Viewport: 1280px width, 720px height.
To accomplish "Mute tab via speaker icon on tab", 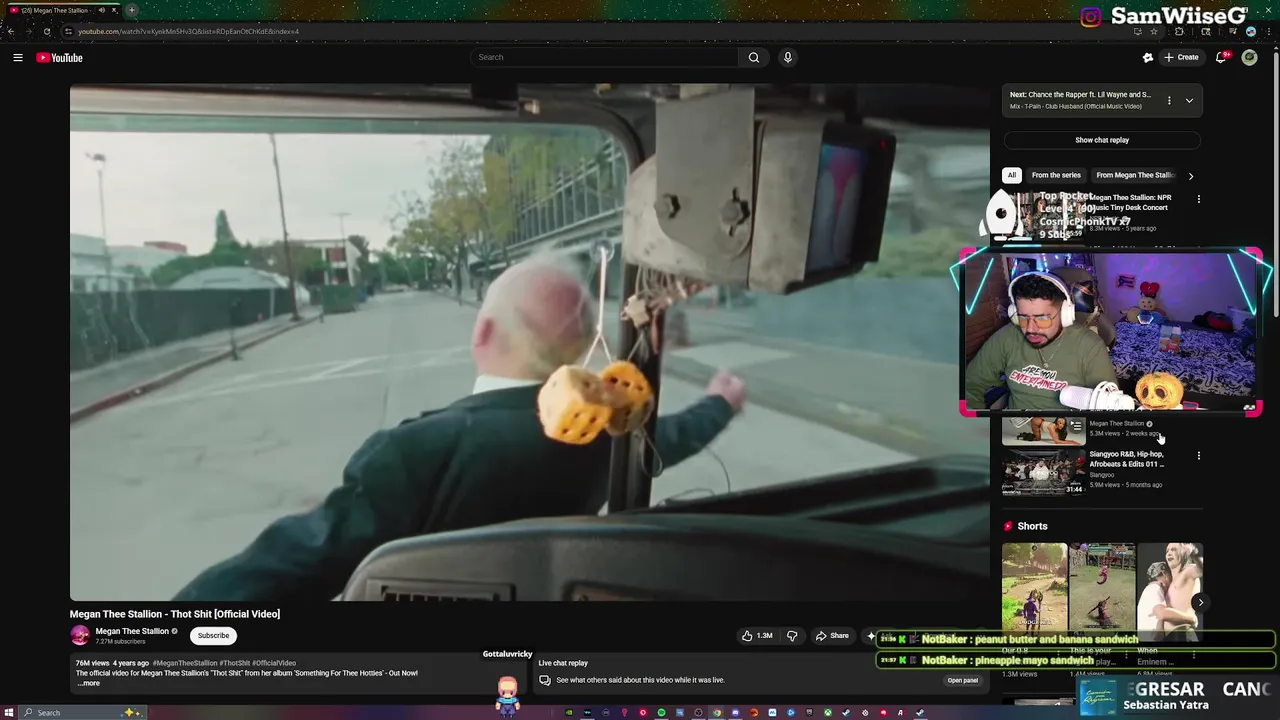I will 101,10.
